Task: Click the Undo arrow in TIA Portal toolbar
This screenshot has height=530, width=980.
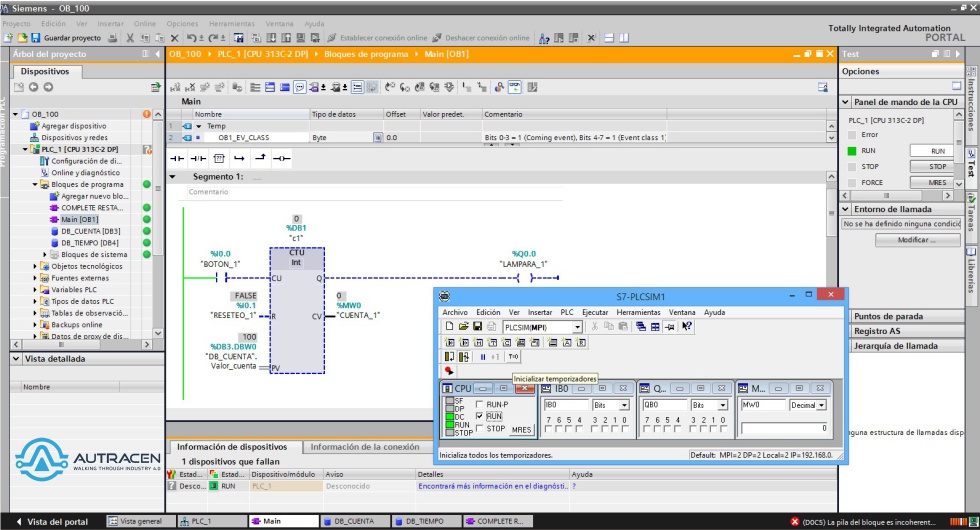Action: (191, 38)
